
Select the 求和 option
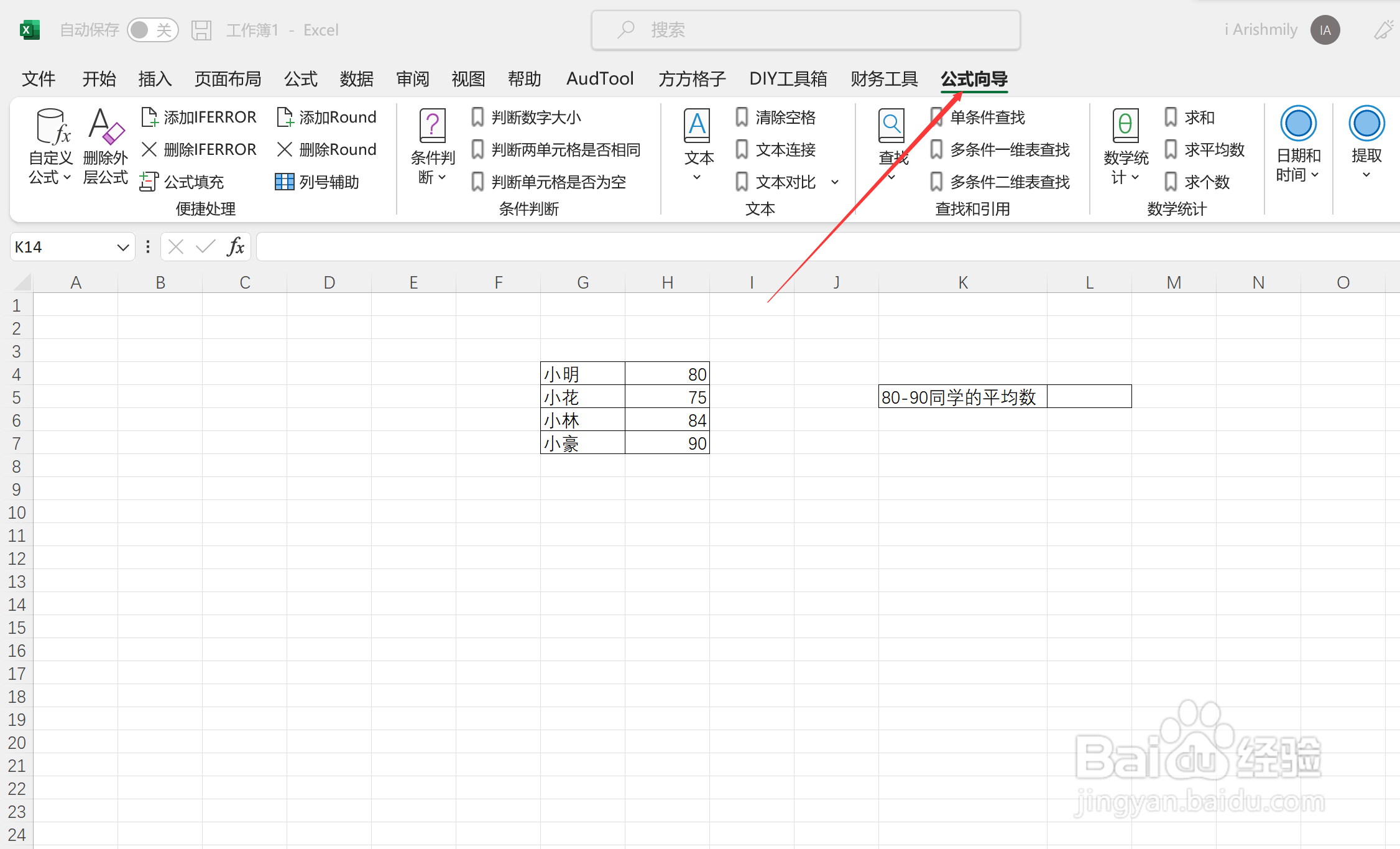1190,117
